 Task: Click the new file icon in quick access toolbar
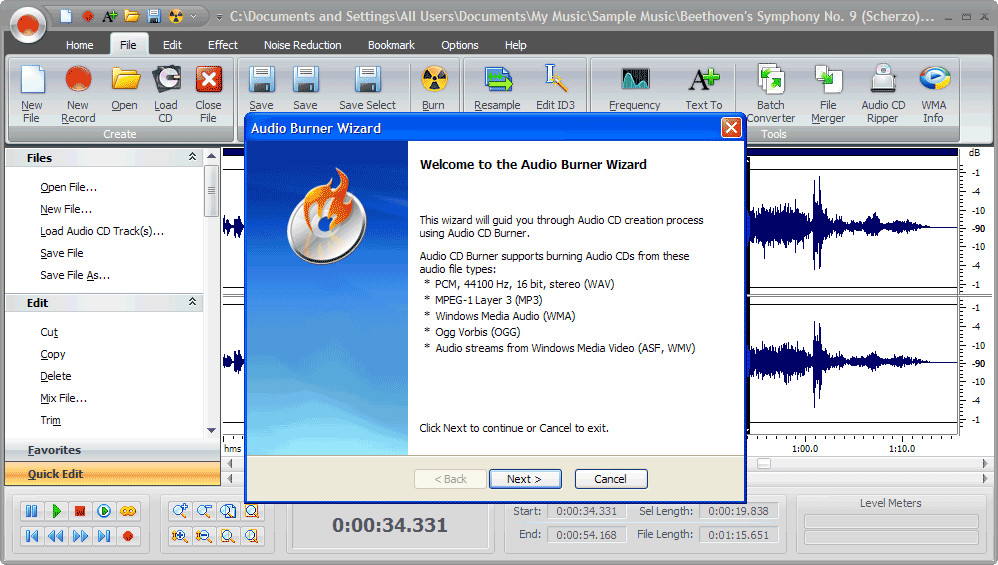point(66,16)
